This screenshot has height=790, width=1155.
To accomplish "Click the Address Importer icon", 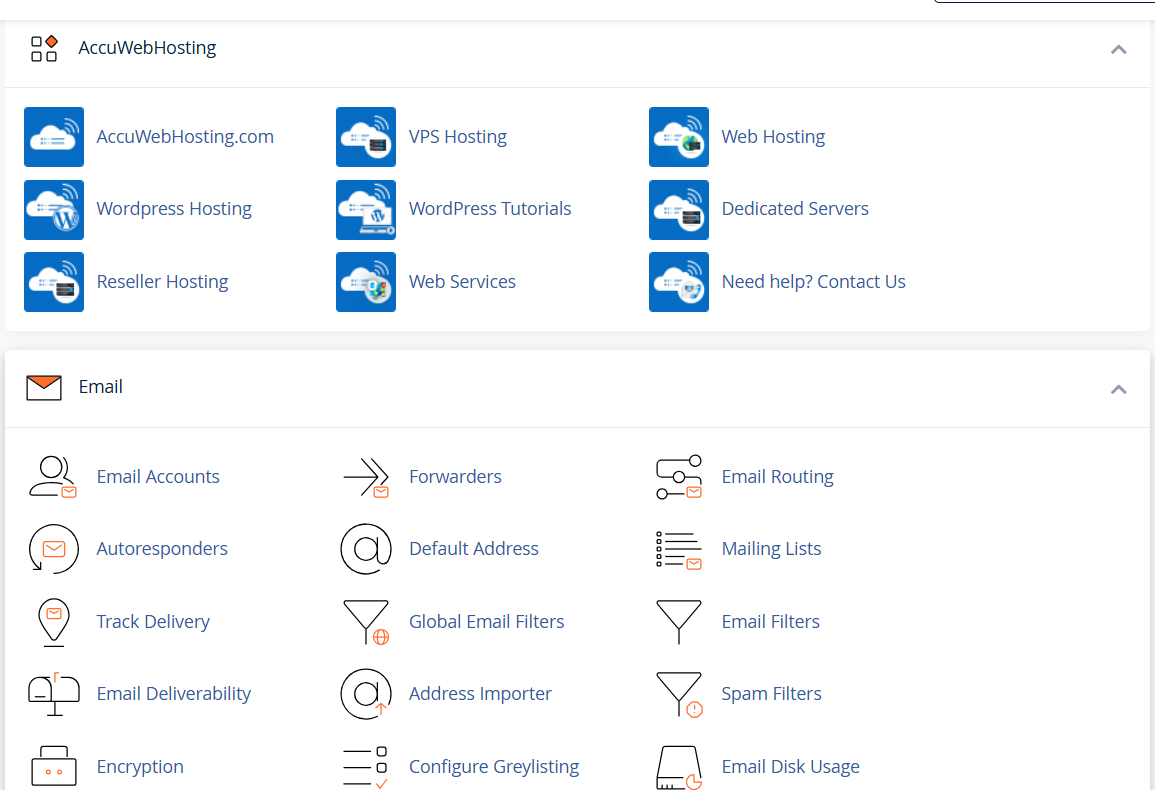I will click(366, 694).
